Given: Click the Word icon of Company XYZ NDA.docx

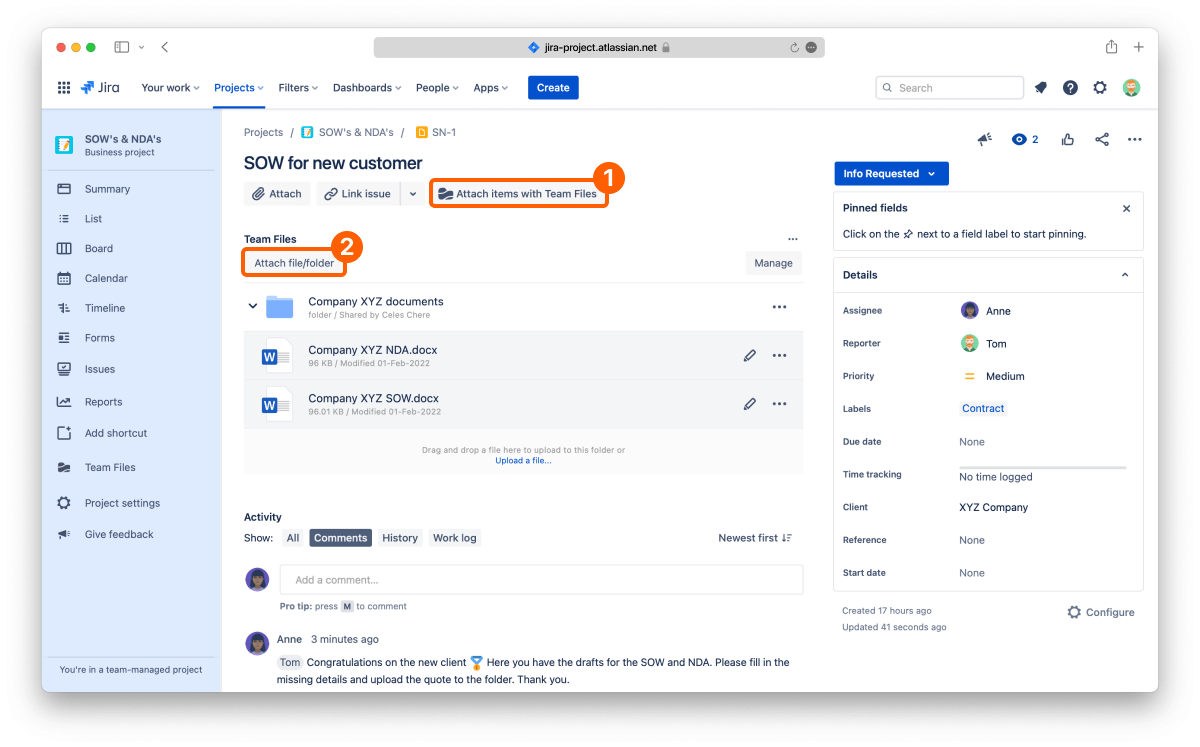Looking at the screenshot, I should point(277,356).
